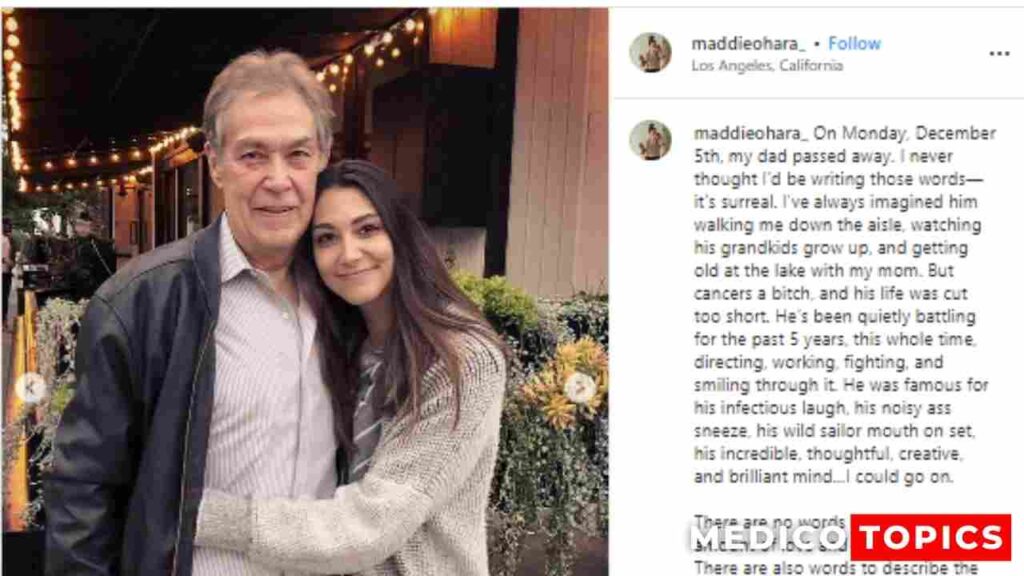The image size is (1024, 576).
Task: Open the three-dot more options menu
Action: [x=998, y=54]
